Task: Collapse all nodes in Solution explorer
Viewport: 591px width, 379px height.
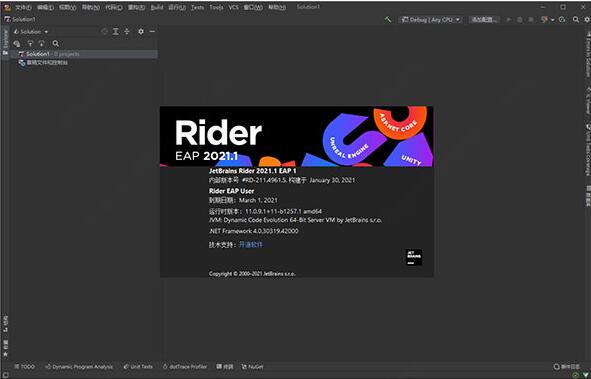Action: pyautogui.click(x=127, y=32)
